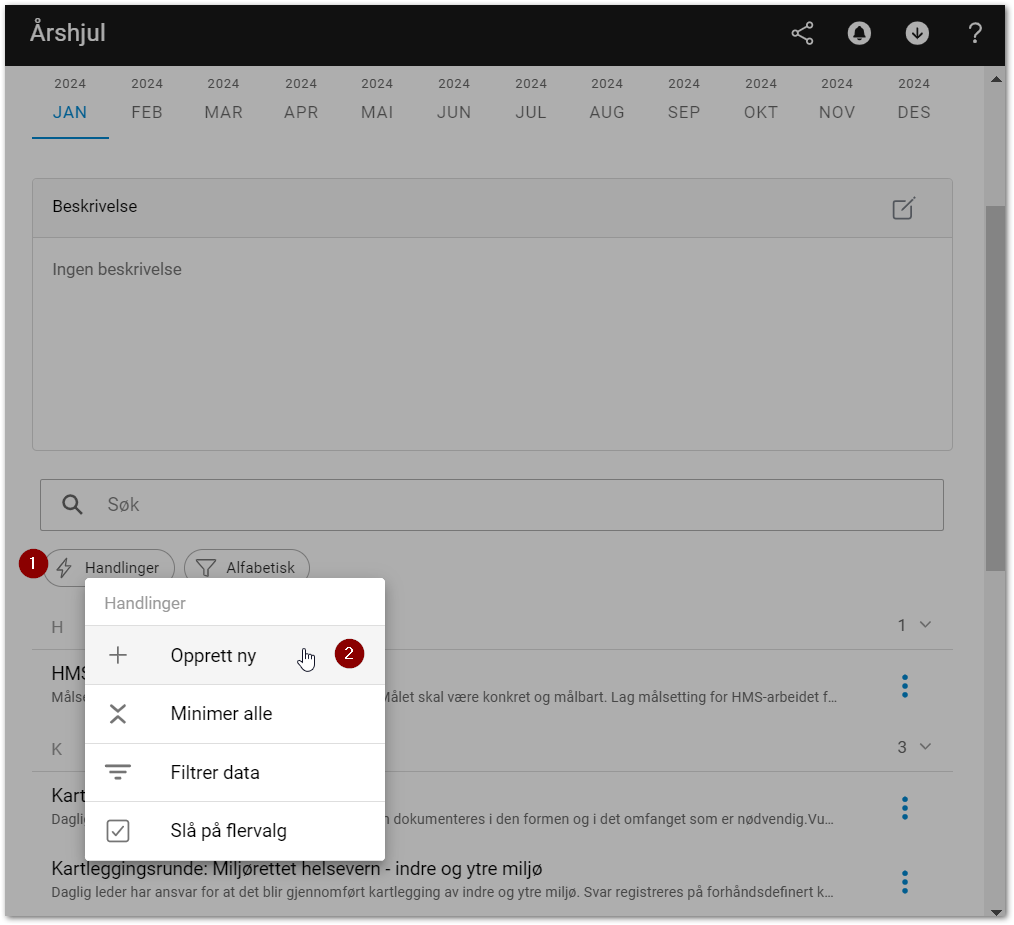The height and width of the screenshot is (925, 1014).
Task: Select Minimer alle to collapse groups
Action: click(221, 714)
